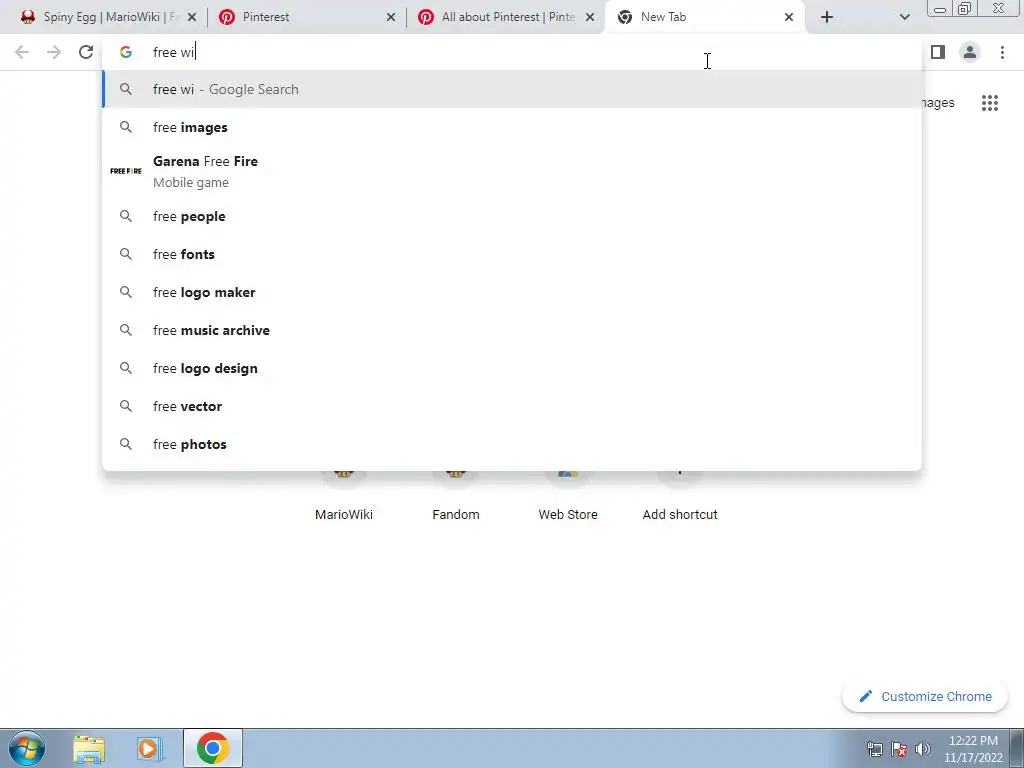This screenshot has height=768, width=1024.
Task: Go back using the back arrow
Action: click(22, 52)
